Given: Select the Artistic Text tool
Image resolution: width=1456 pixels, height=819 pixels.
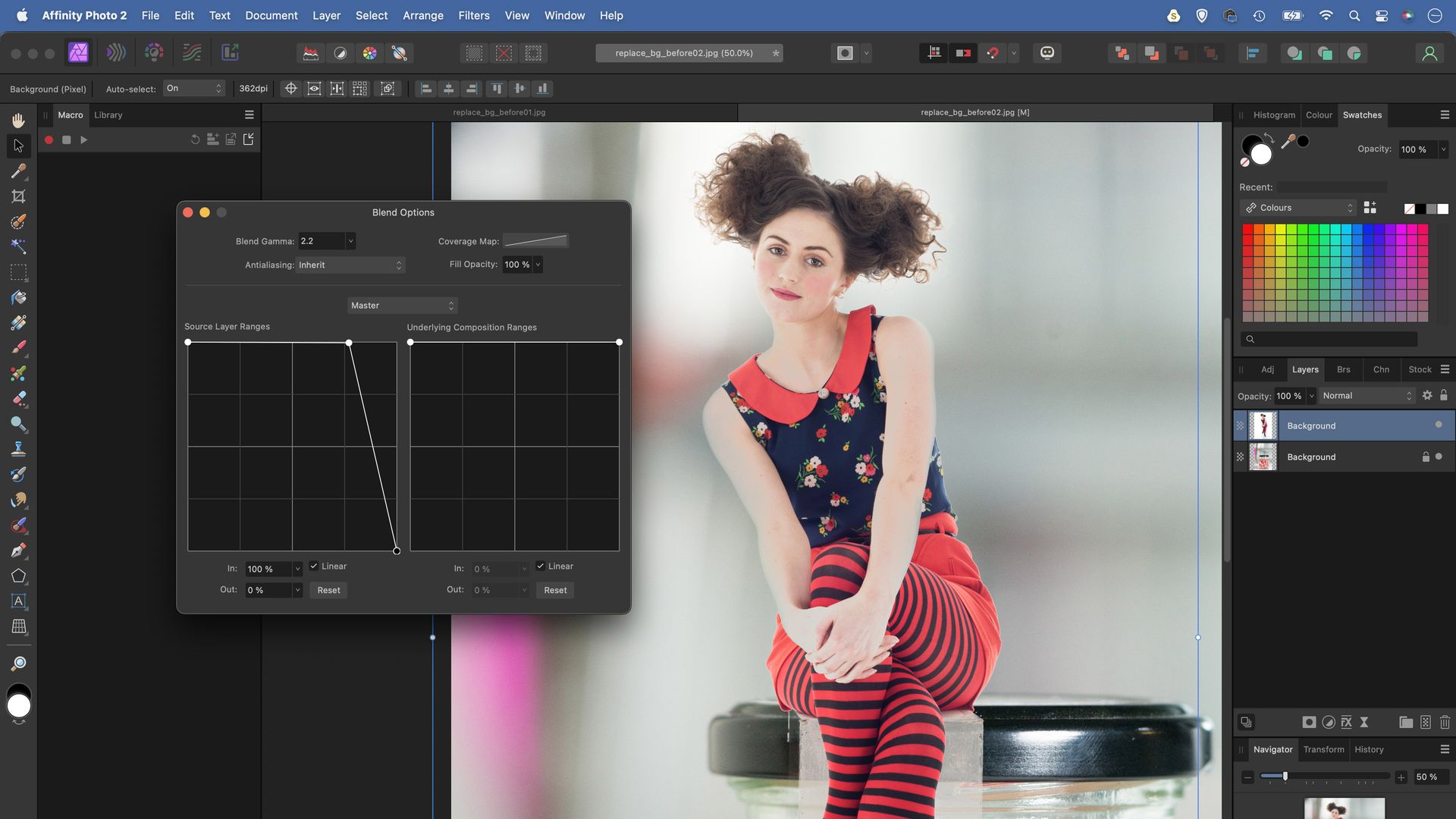Looking at the screenshot, I should (x=18, y=601).
